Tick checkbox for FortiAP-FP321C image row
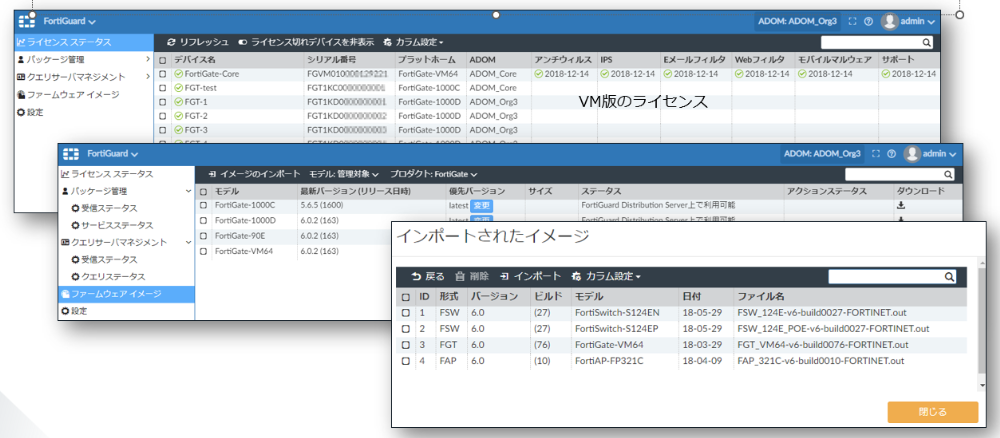This screenshot has height=438, width=1000. tap(406, 361)
